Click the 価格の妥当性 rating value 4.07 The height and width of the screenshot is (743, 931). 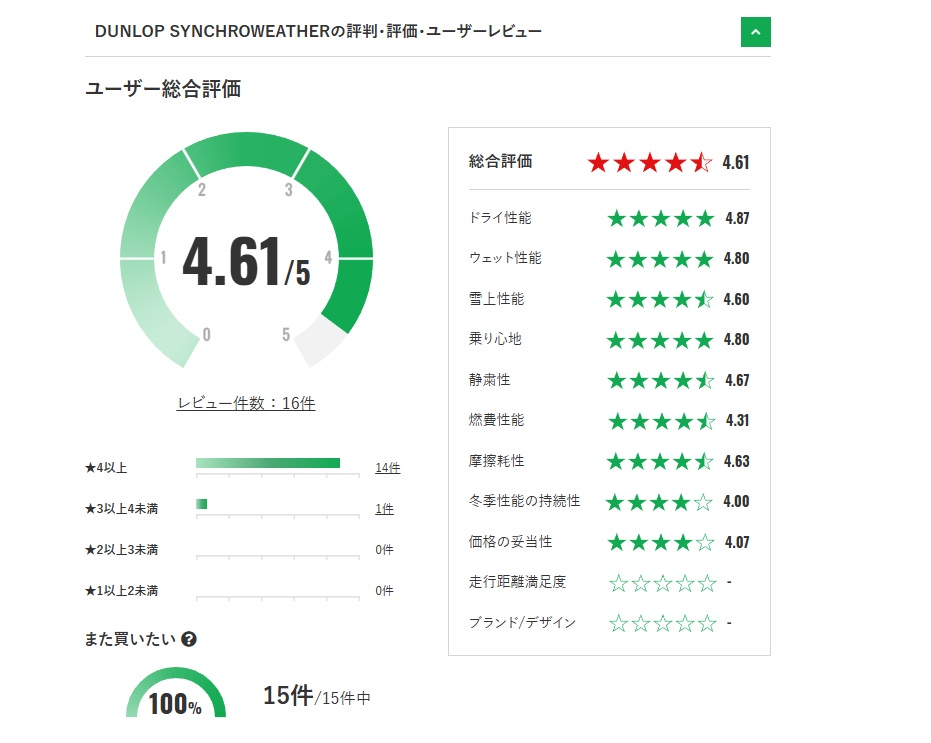[737, 543]
